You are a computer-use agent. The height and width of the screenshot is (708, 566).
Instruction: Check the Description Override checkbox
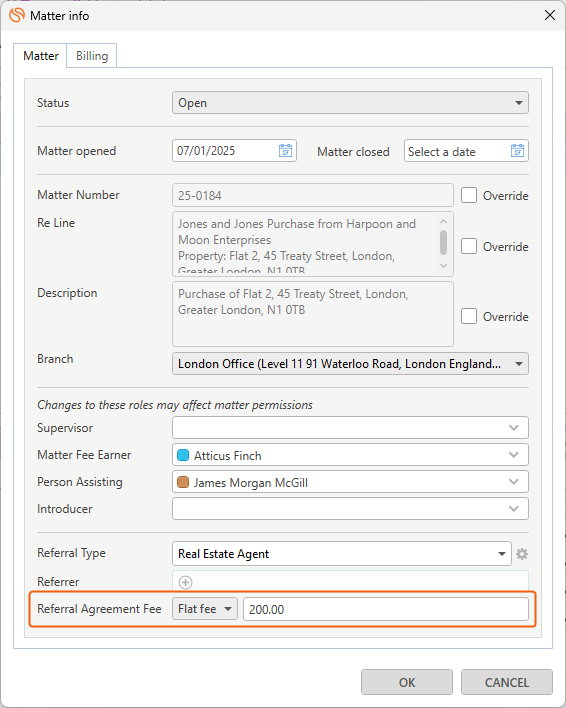(469, 317)
